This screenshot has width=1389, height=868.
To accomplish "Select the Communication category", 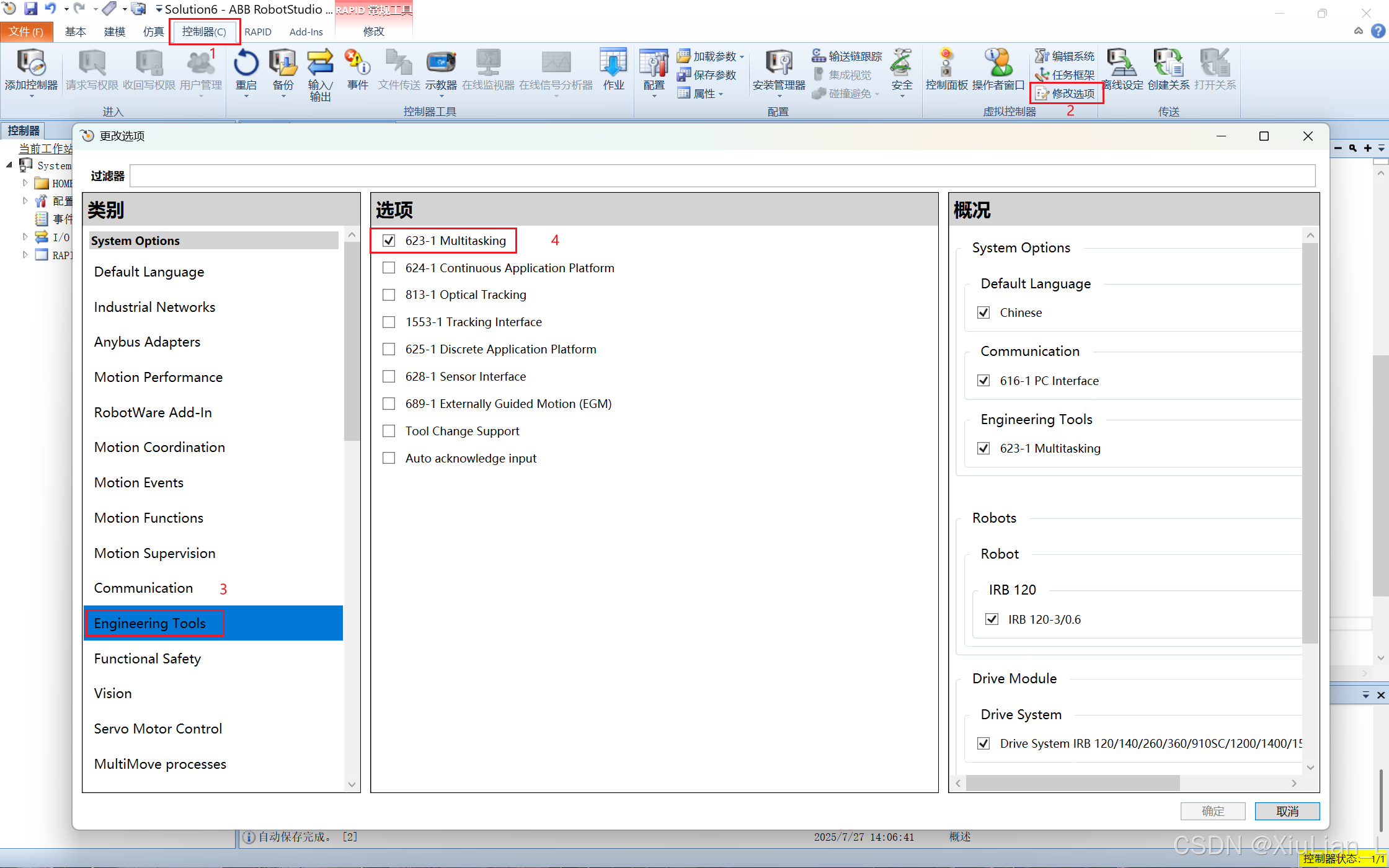I will click(x=213, y=588).
